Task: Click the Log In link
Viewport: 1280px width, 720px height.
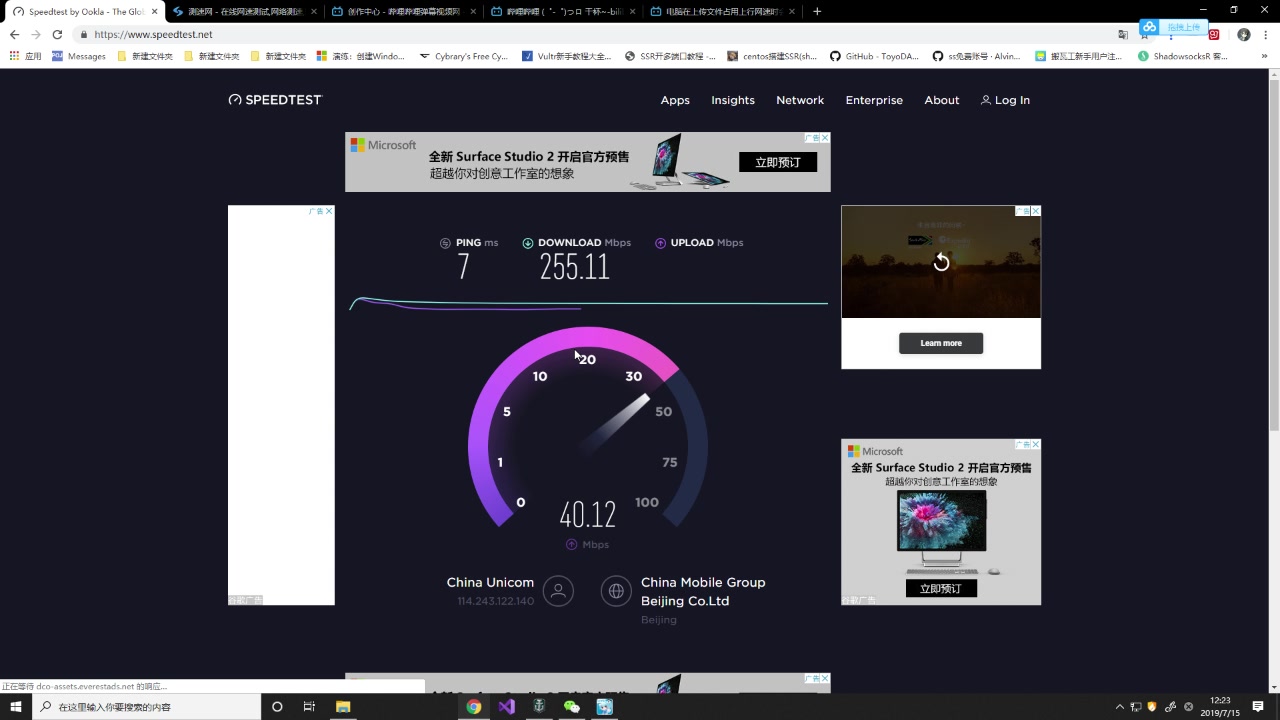Action: [x=1005, y=100]
